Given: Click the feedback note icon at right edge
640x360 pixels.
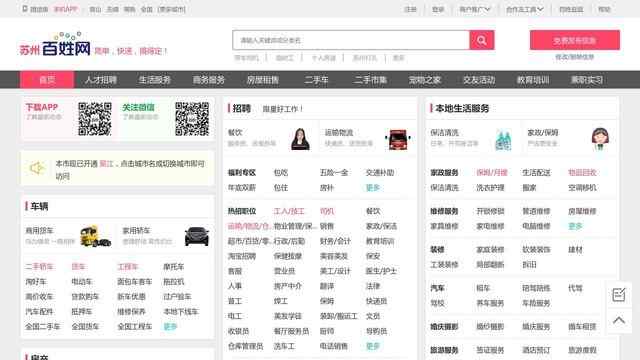Looking at the screenshot, I should coord(619,295).
